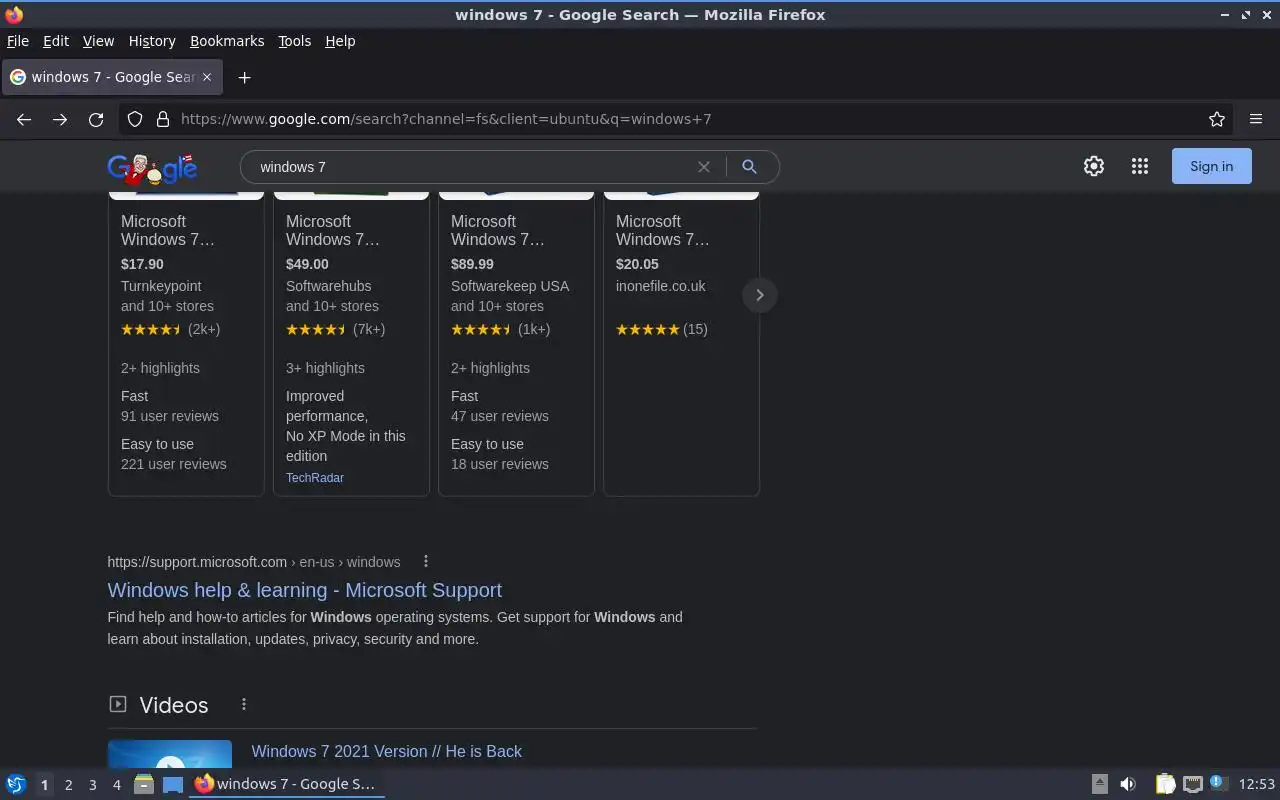Show desktop from taskbar icon
The image size is (1280, 800).
(173, 784)
